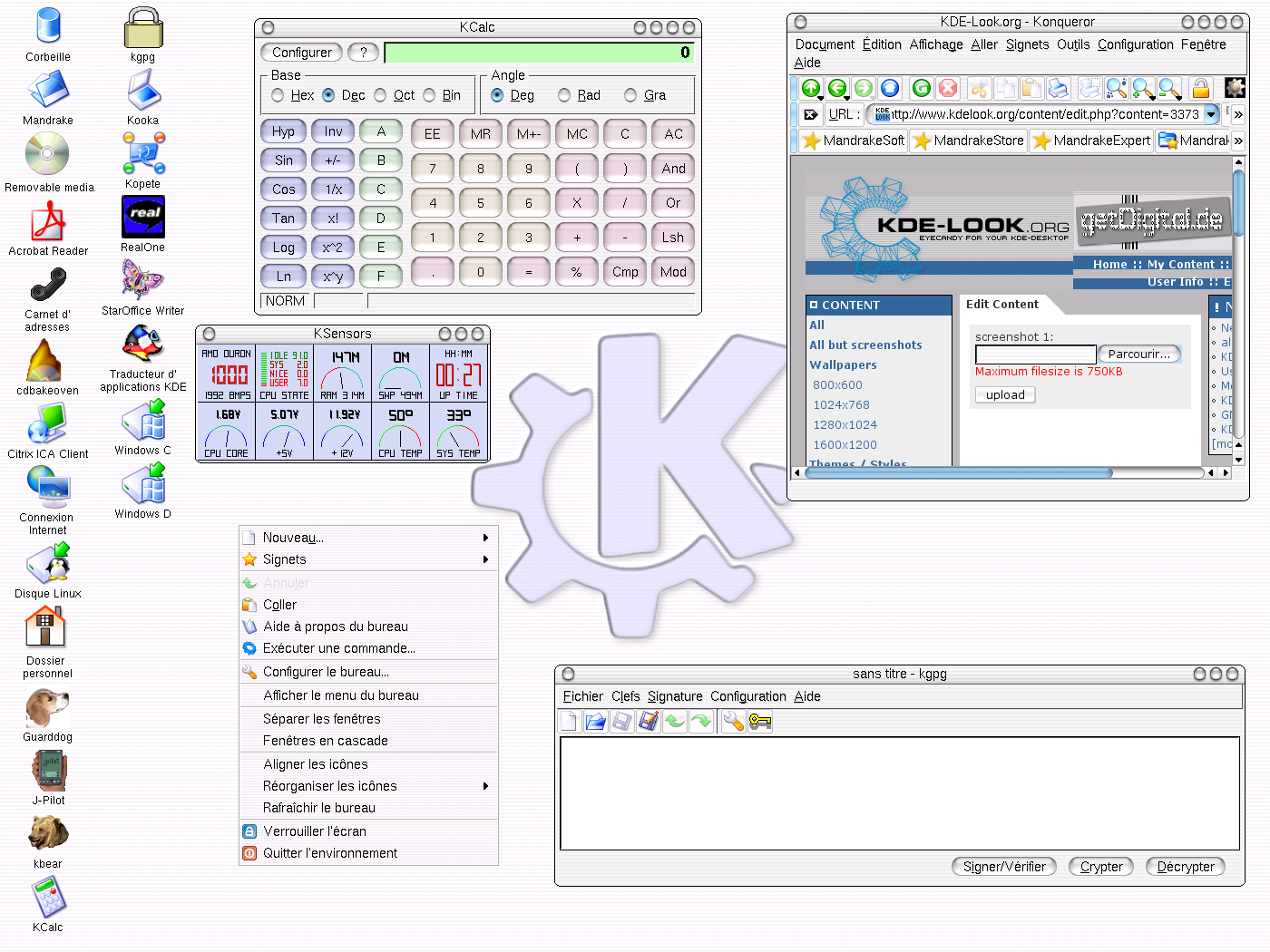Click the Open folder icon in kgpg toolbar
1270x952 pixels.
595,722
